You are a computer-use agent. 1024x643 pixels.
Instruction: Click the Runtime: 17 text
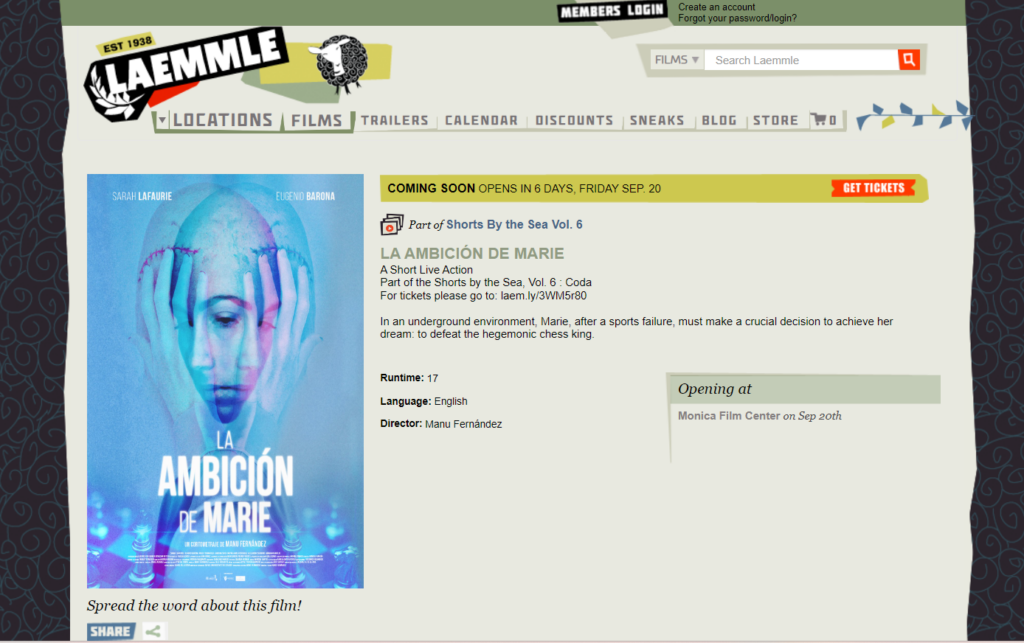pyautogui.click(x=409, y=378)
